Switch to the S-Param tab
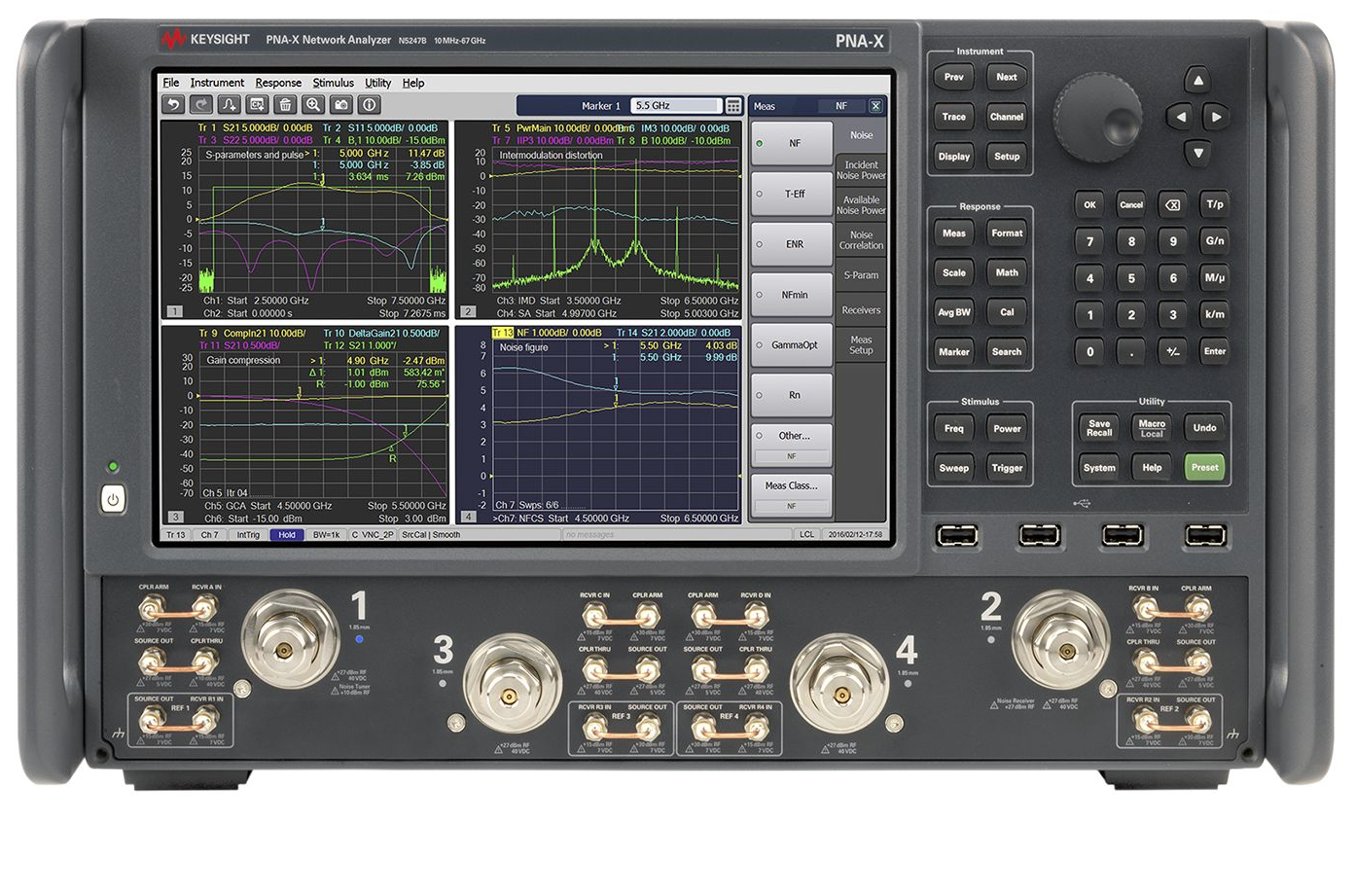This screenshot has width=1355, height=896. pyautogui.click(x=861, y=275)
